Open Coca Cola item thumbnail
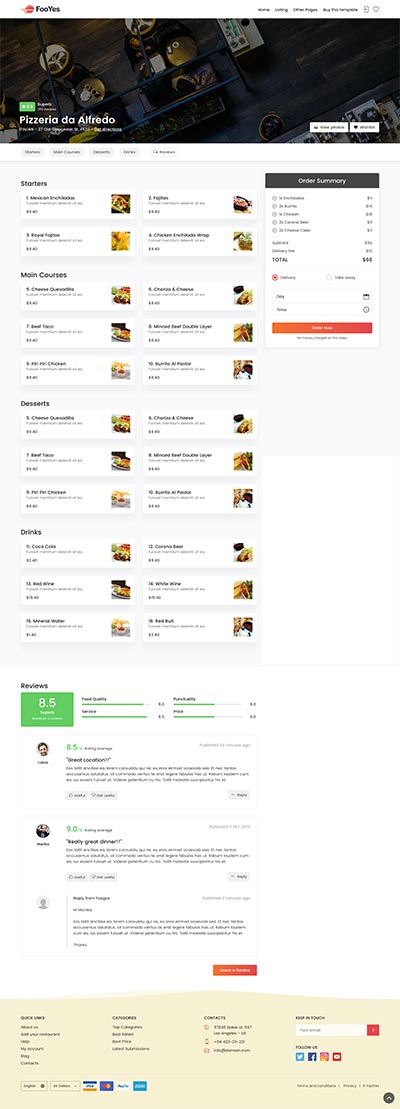This screenshot has width=400, height=1109. [x=120, y=552]
